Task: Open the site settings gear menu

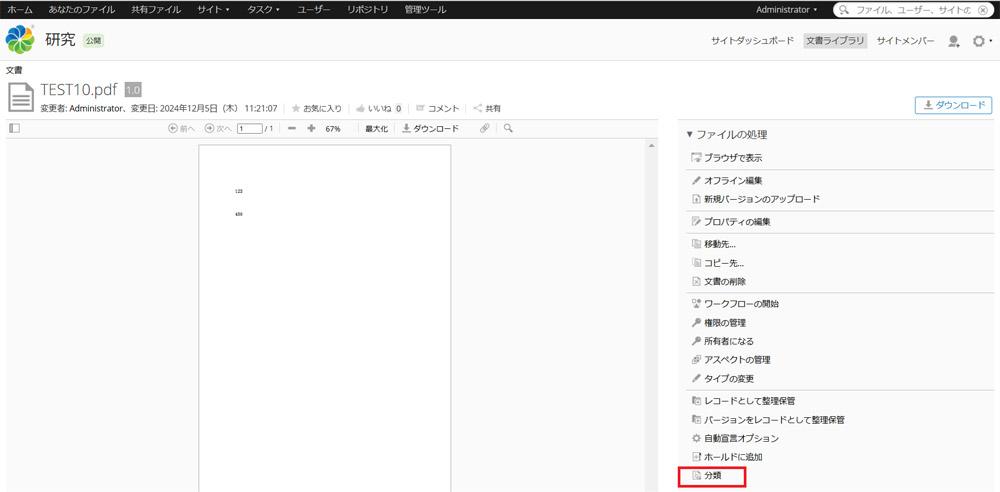Action: click(x=981, y=41)
